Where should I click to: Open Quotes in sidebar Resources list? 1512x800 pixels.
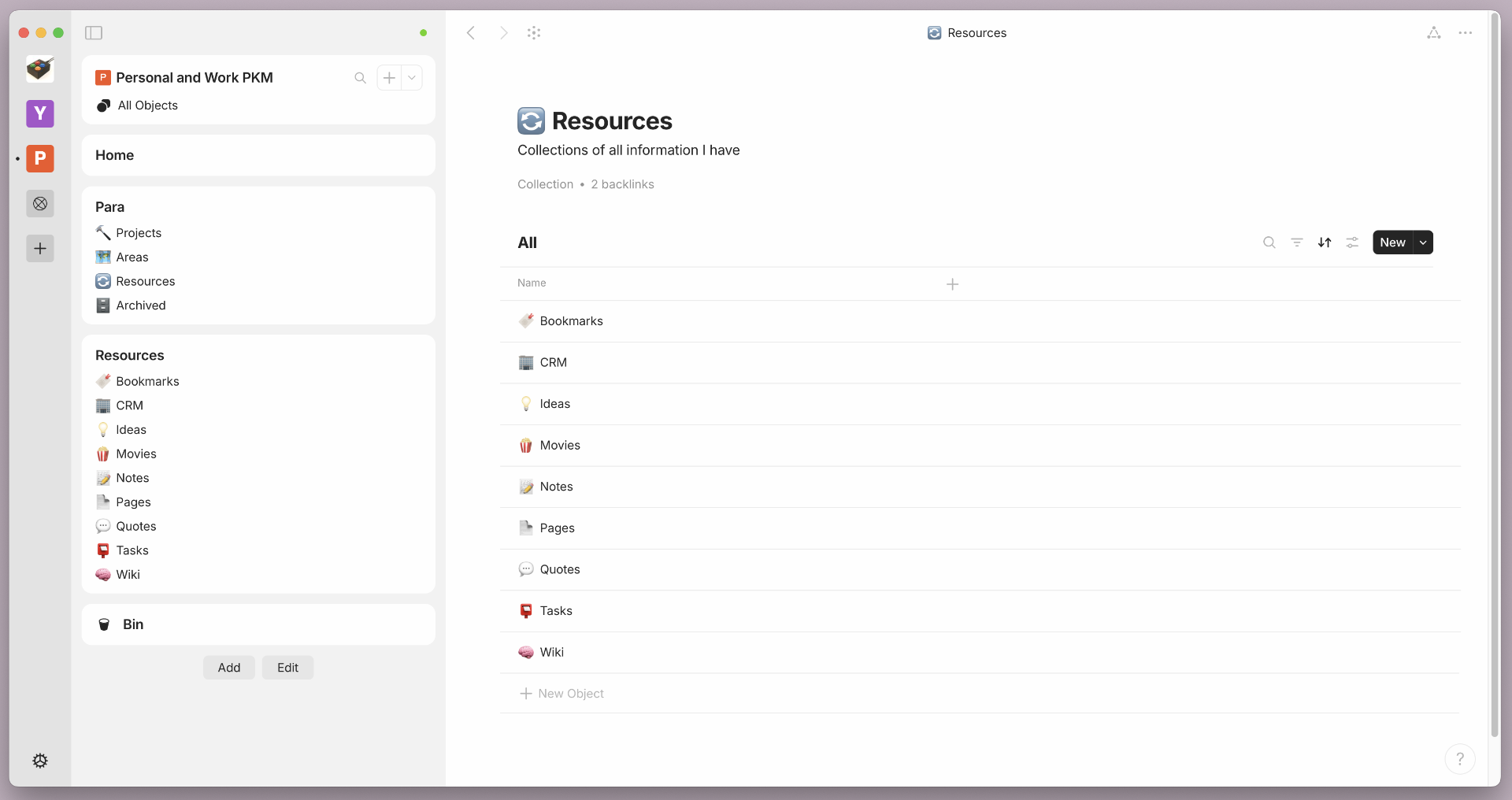[x=135, y=526]
